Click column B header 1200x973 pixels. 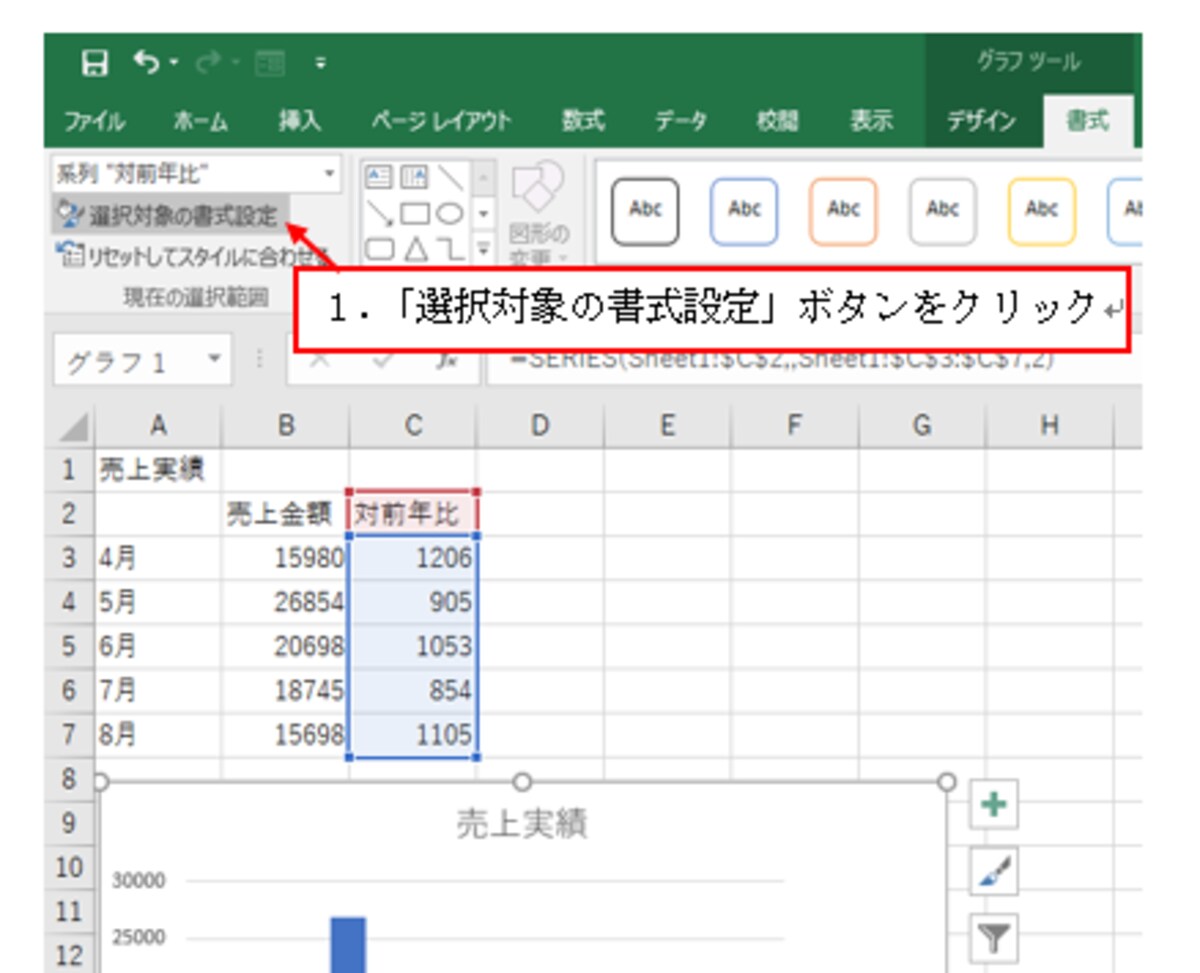[285, 427]
